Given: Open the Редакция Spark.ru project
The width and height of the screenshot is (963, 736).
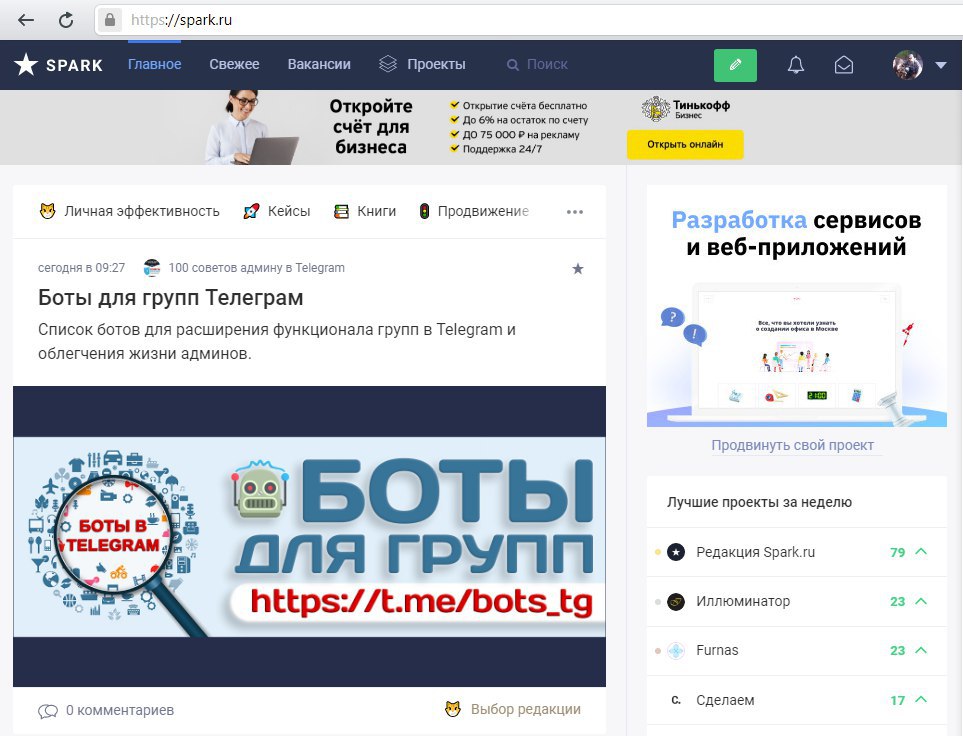Looking at the screenshot, I should tap(755, 552).
